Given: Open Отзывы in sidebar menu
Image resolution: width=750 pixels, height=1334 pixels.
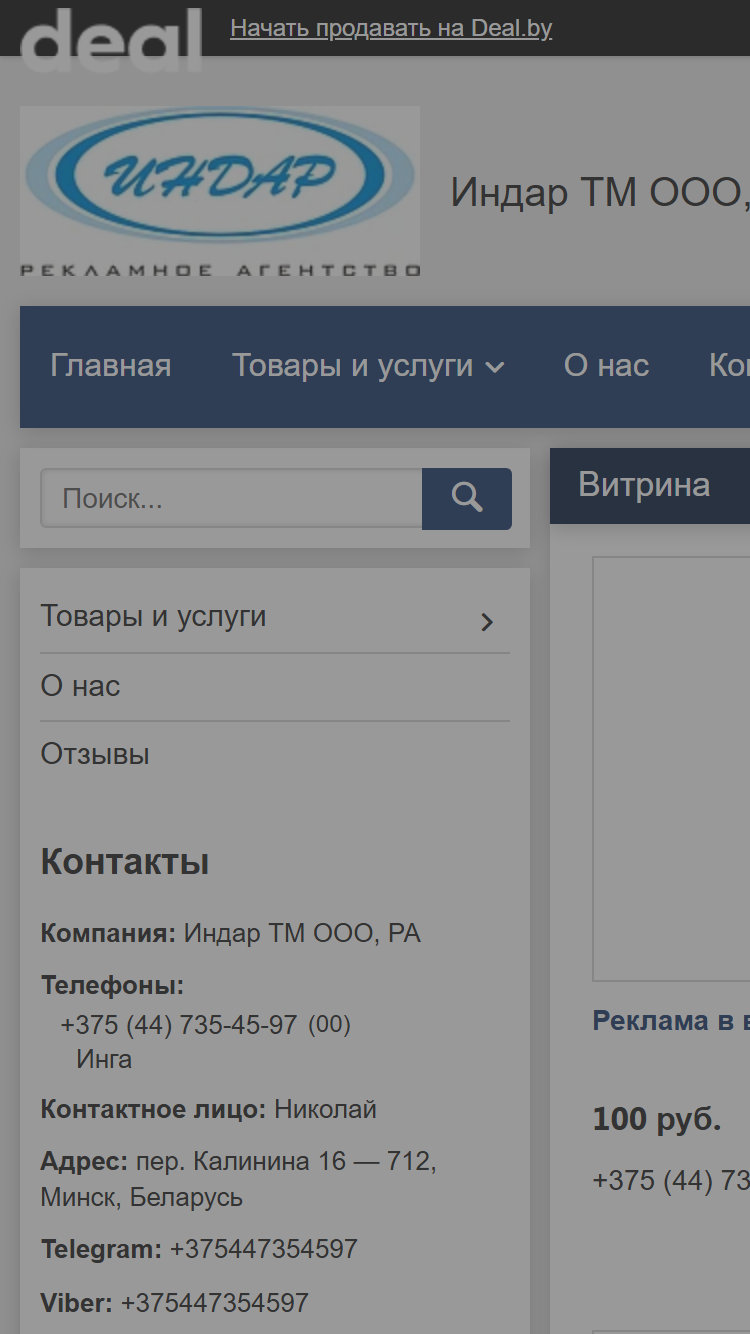Looking at the screenshot, I should pyautogui.click(x=95, y=754).
